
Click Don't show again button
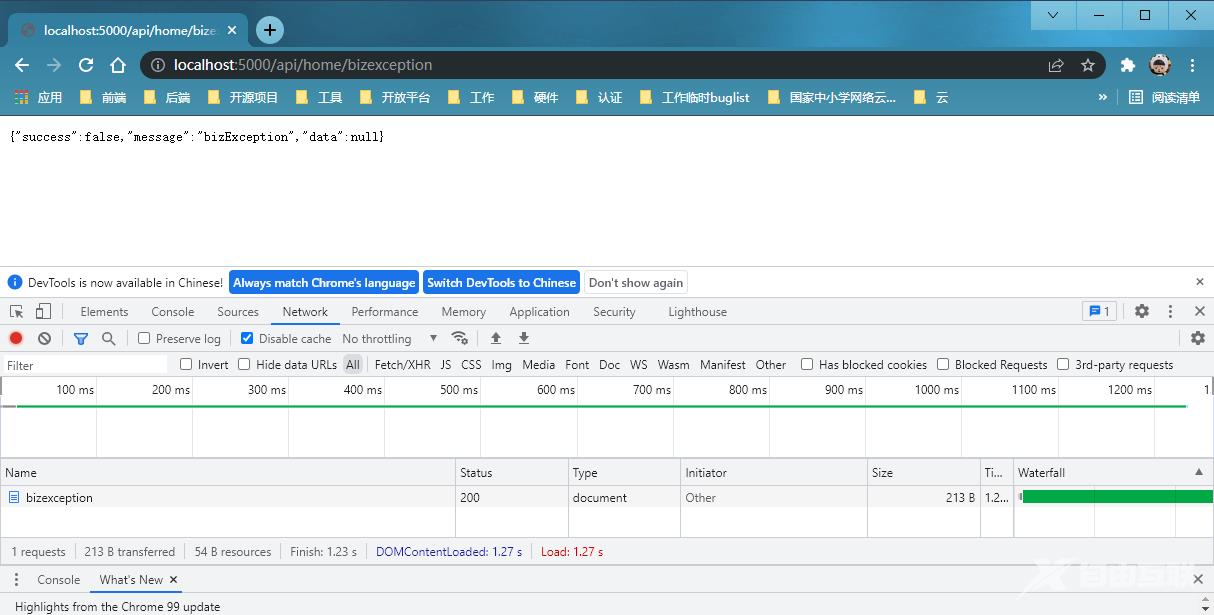(x=636, y=283)
